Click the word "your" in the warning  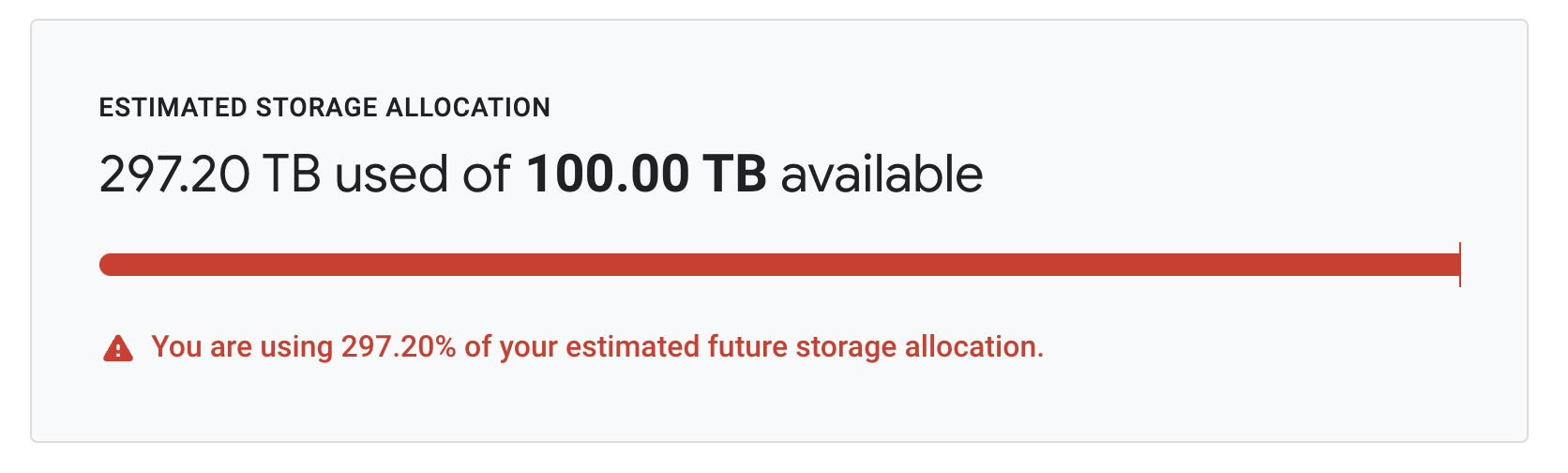point(529,347)
